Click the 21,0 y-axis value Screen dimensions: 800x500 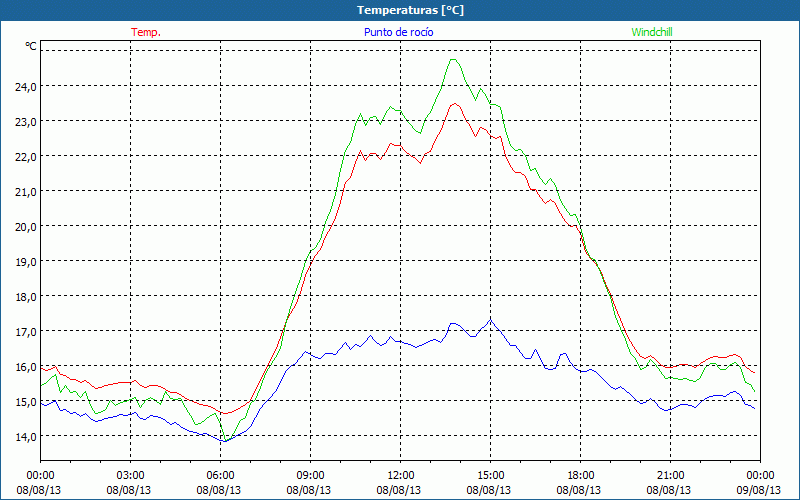26,192
